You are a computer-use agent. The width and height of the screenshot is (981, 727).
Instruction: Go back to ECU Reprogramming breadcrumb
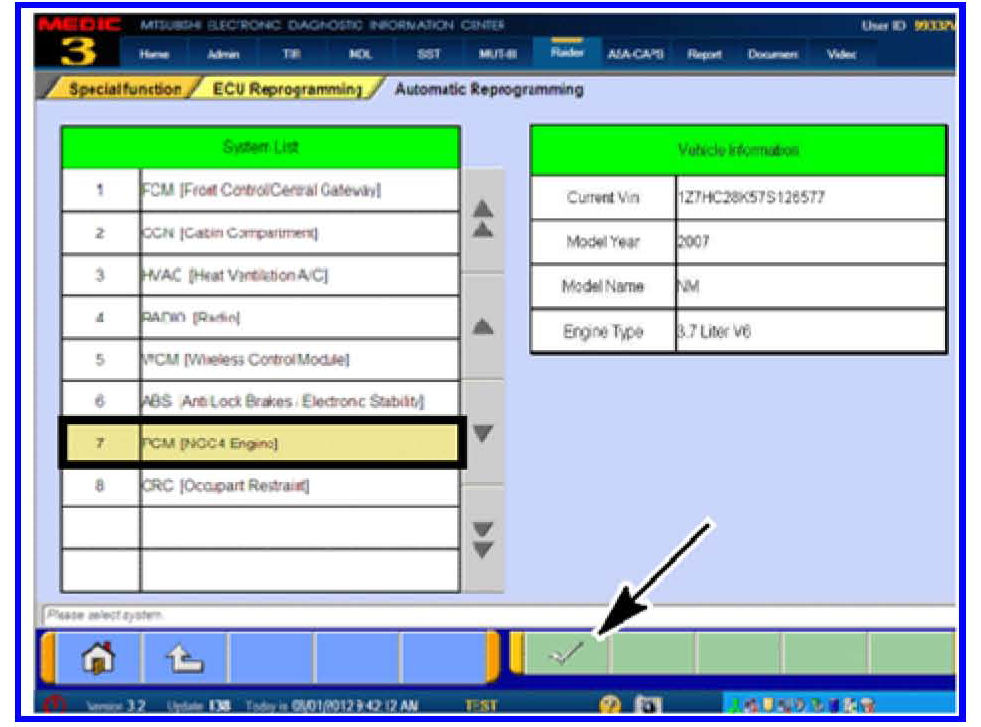pyautogui.click(x=286, y=89)
